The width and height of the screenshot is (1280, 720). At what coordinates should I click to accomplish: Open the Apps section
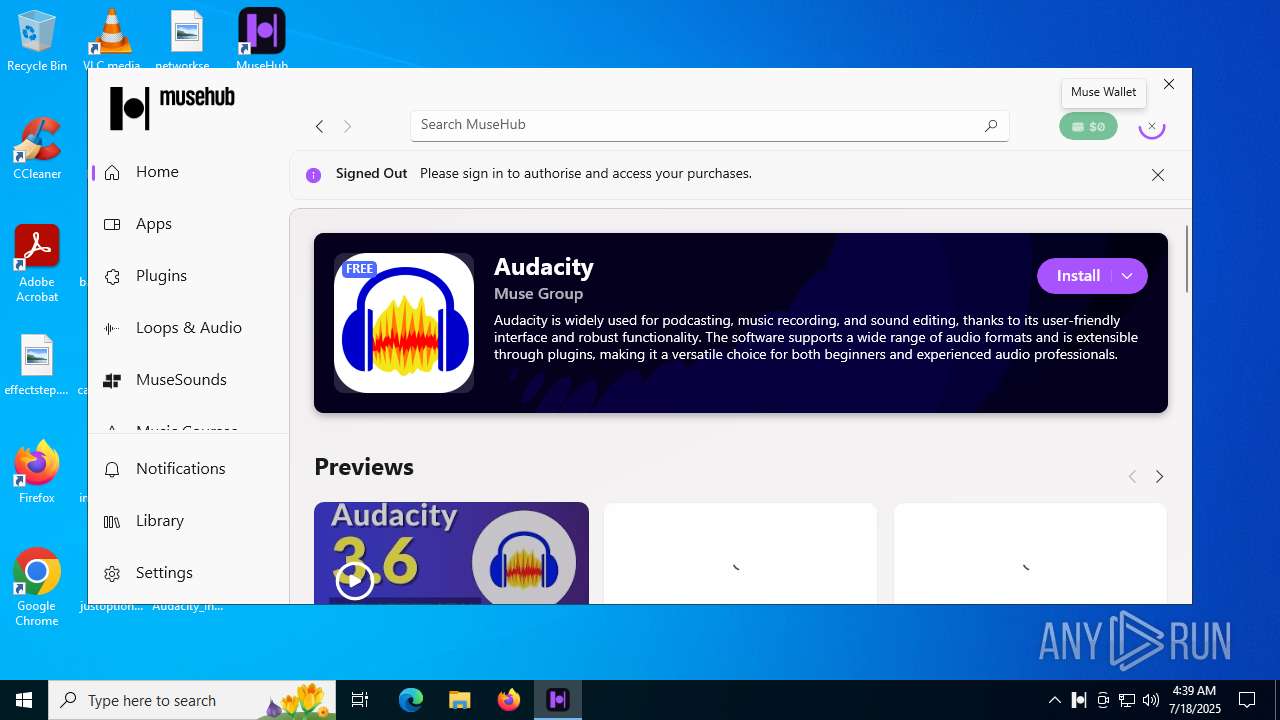click(188, 224)
